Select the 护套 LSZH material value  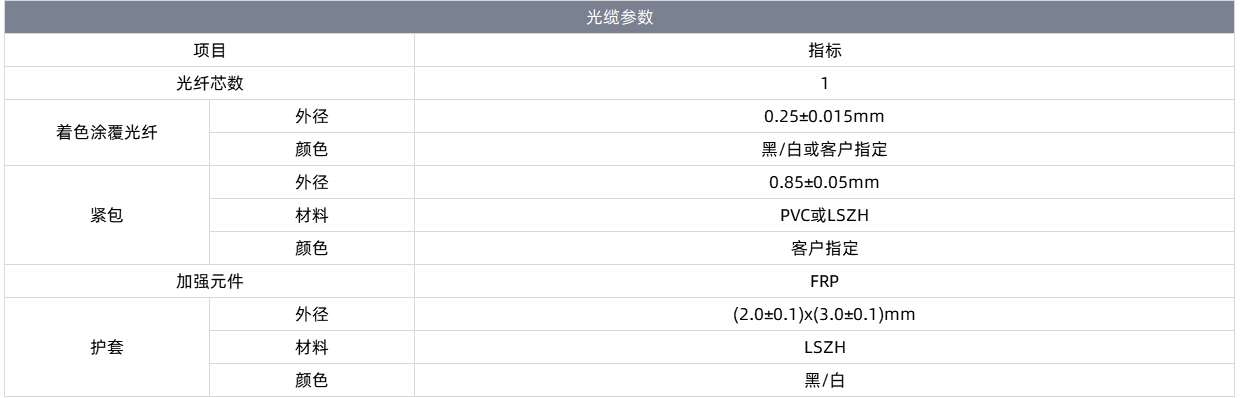click(x=825, y=347)
